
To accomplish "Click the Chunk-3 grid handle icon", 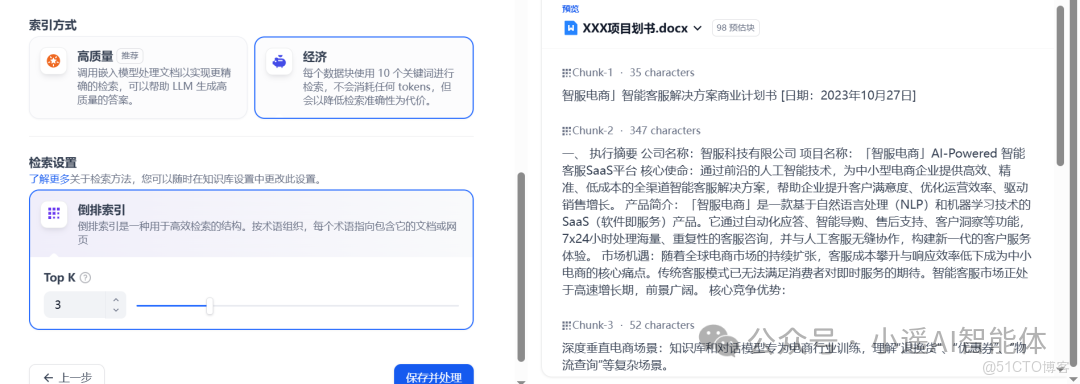I will pos(566,326).
